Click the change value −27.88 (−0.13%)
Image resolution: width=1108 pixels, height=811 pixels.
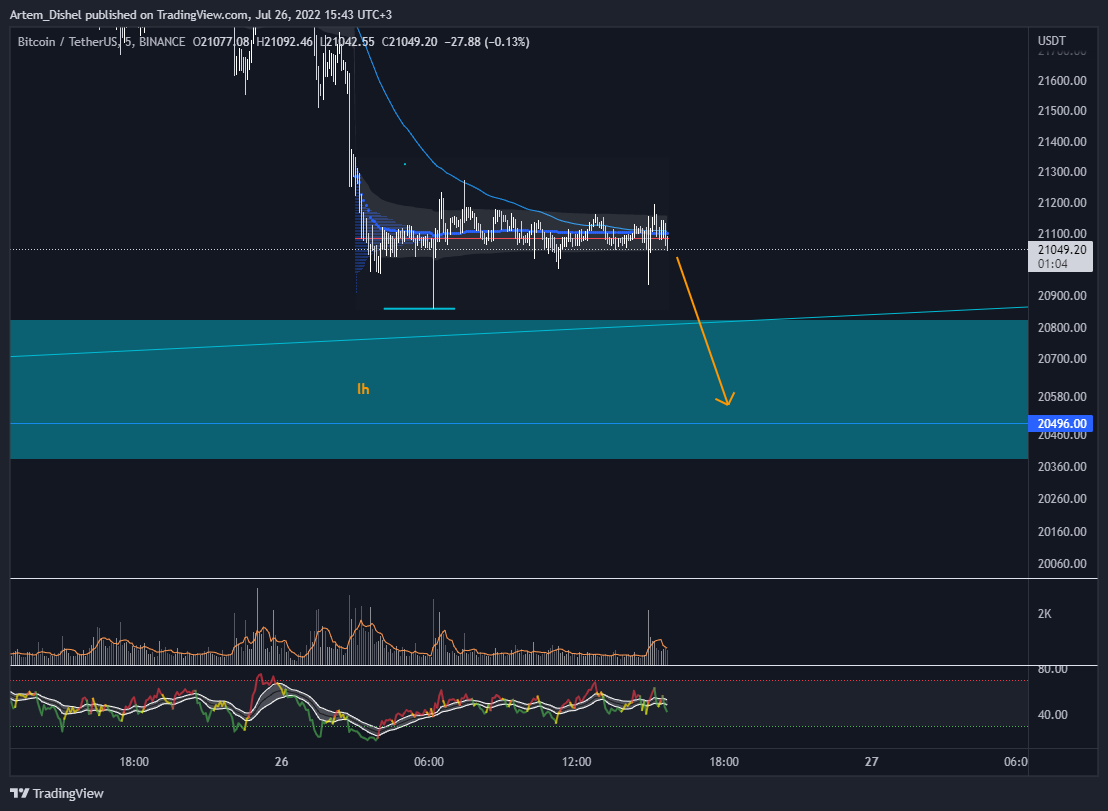point(487,42)
